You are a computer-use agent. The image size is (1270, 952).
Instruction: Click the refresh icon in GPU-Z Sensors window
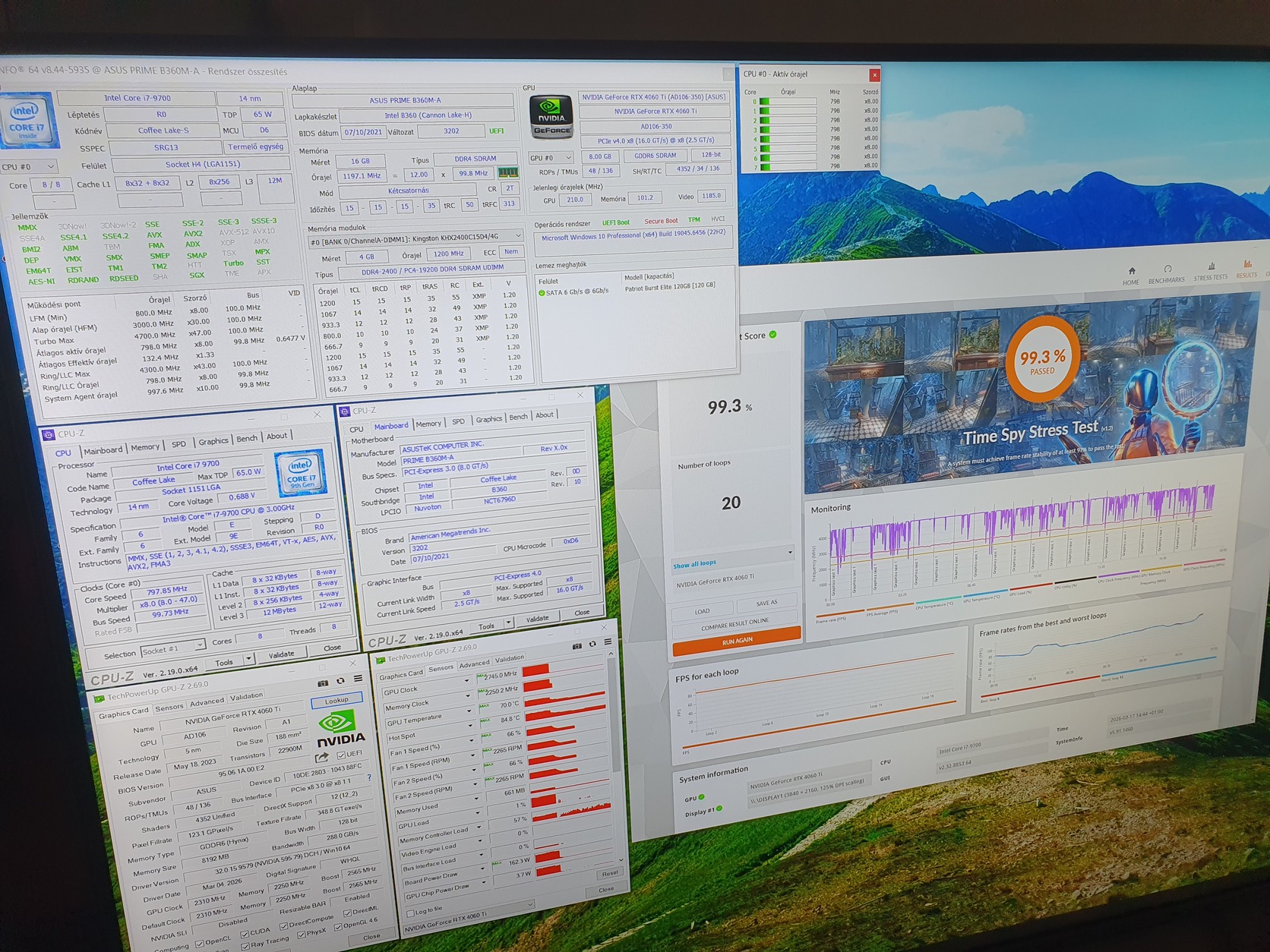coord(592,645)
